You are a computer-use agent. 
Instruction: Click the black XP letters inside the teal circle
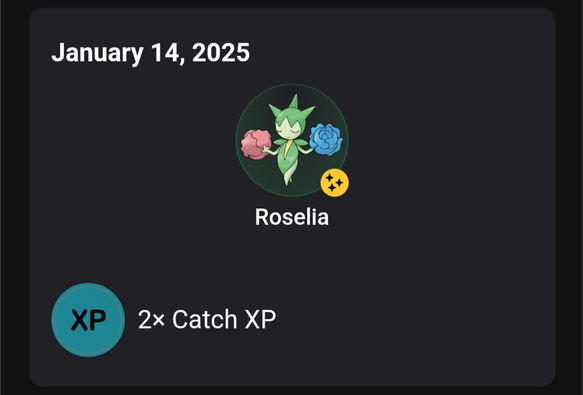pos(88,320)
